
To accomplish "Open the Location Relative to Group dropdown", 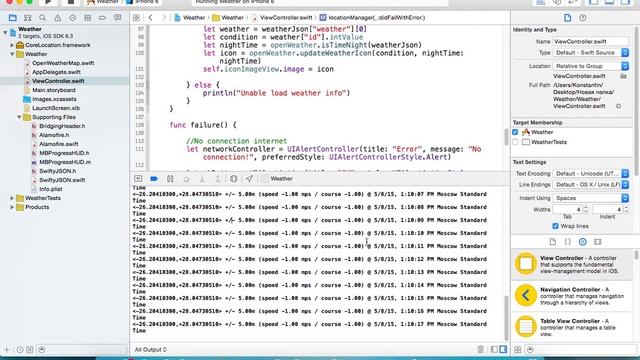I will coord(591,66).
